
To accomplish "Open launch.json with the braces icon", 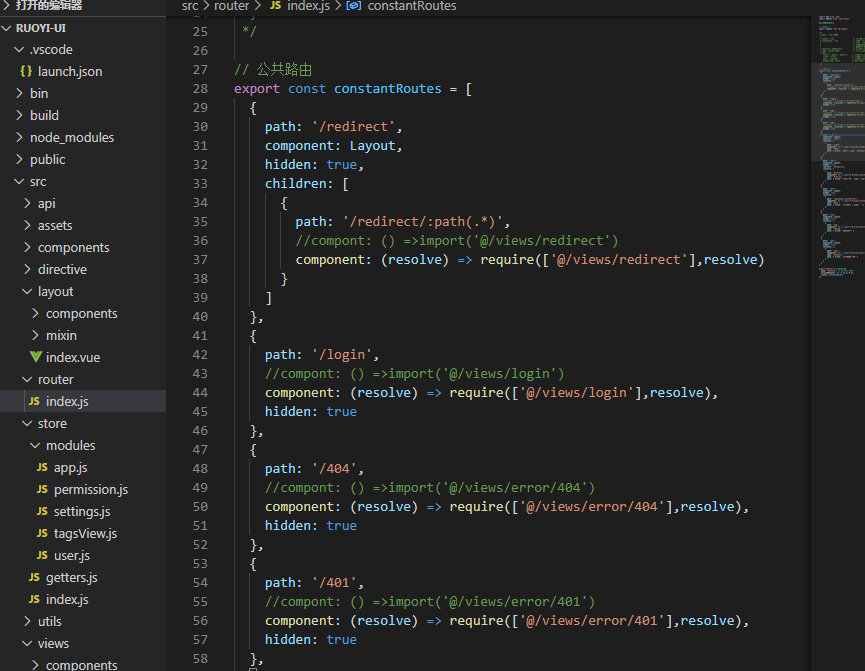I will [x=25, y=71].
